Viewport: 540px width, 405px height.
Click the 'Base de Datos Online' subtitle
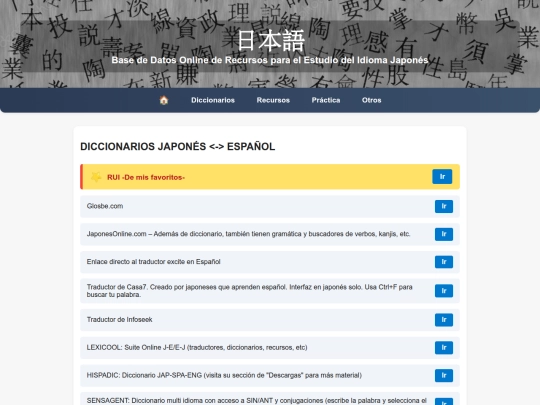pyautogui.click(x=270, y=60)
